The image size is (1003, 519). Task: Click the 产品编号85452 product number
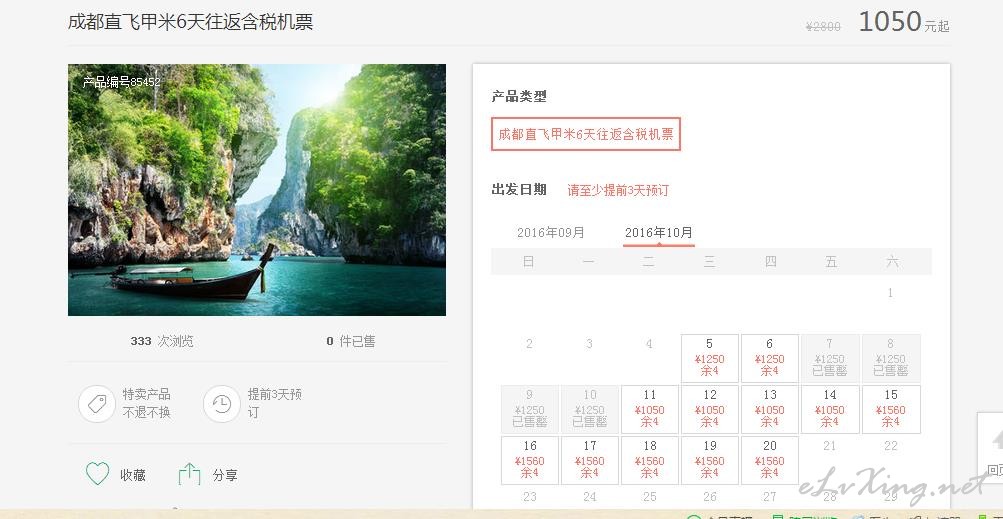point(122,81)
